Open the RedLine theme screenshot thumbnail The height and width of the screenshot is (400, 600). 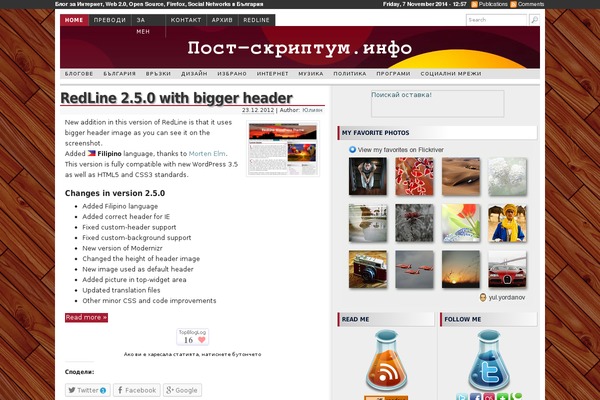click(x=283, y=149)
